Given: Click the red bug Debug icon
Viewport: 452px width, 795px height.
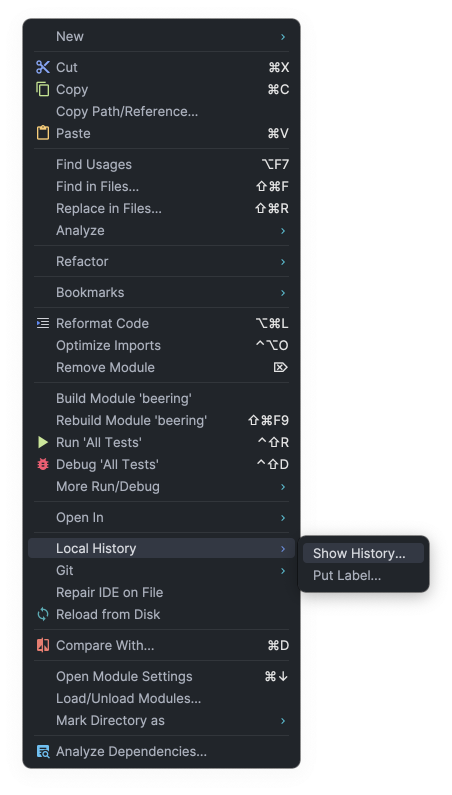Looking at the screenshot, I should click(x=43, y=464).
